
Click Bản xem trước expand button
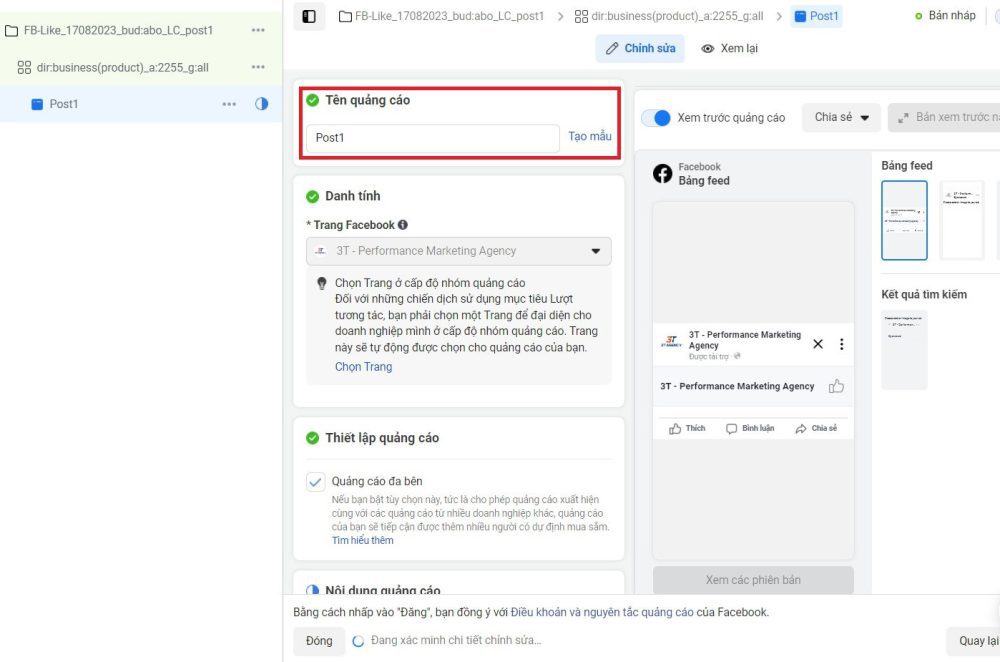[946, 117]
